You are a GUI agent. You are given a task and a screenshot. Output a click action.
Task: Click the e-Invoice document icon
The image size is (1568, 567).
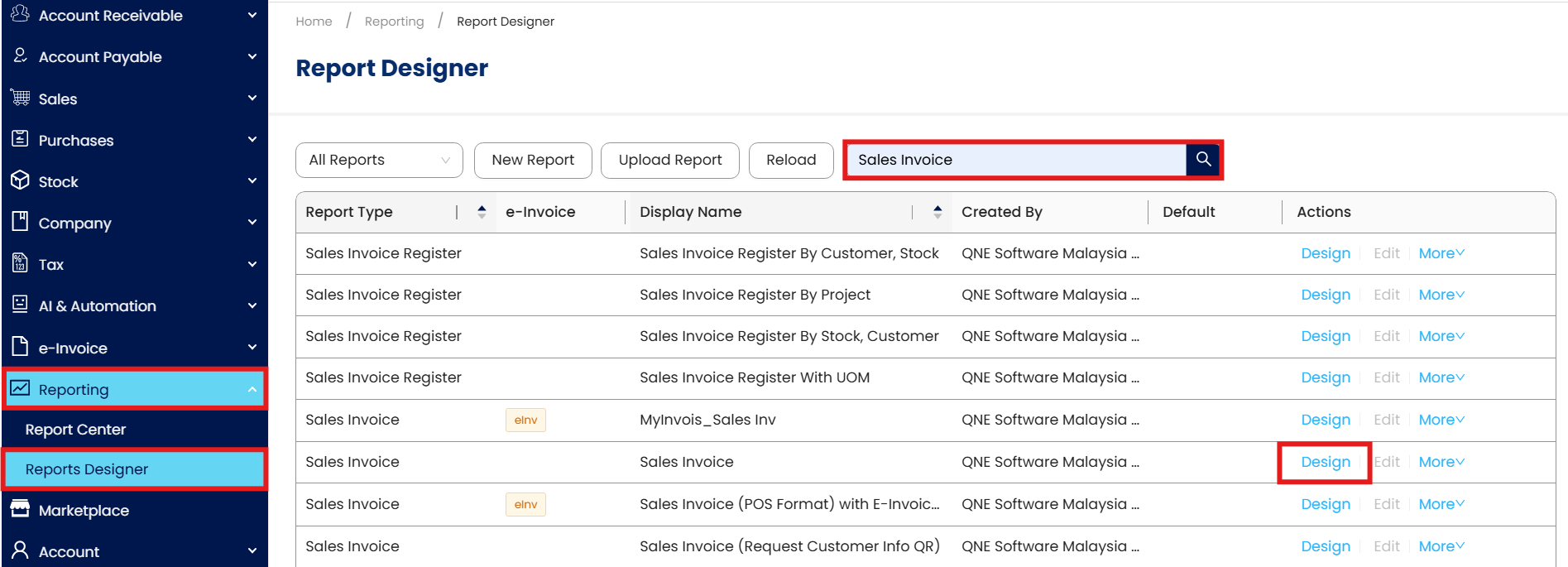tap(21, 347)
